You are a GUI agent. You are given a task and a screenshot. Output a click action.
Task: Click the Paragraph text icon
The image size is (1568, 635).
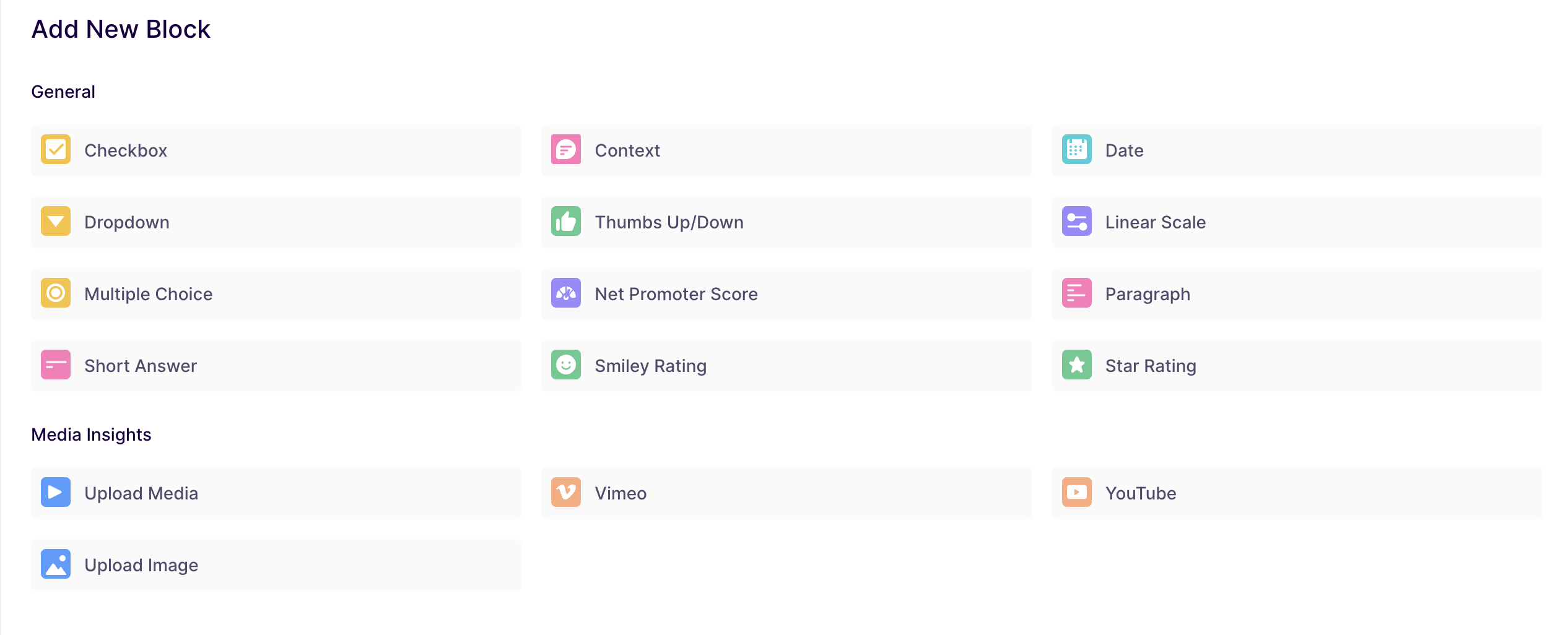(1076, 293)
